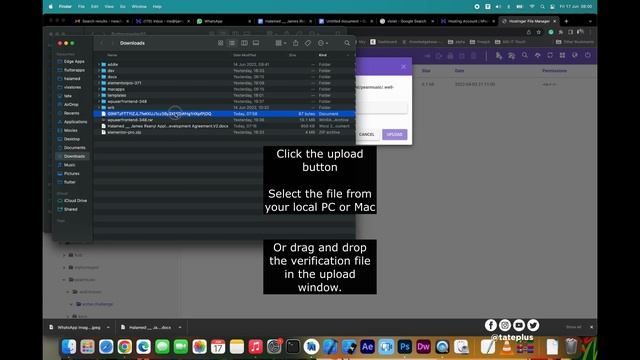This screenshot has width=640, height=360.
Task: Expand the macapps folder
Action: coord(99,89)
